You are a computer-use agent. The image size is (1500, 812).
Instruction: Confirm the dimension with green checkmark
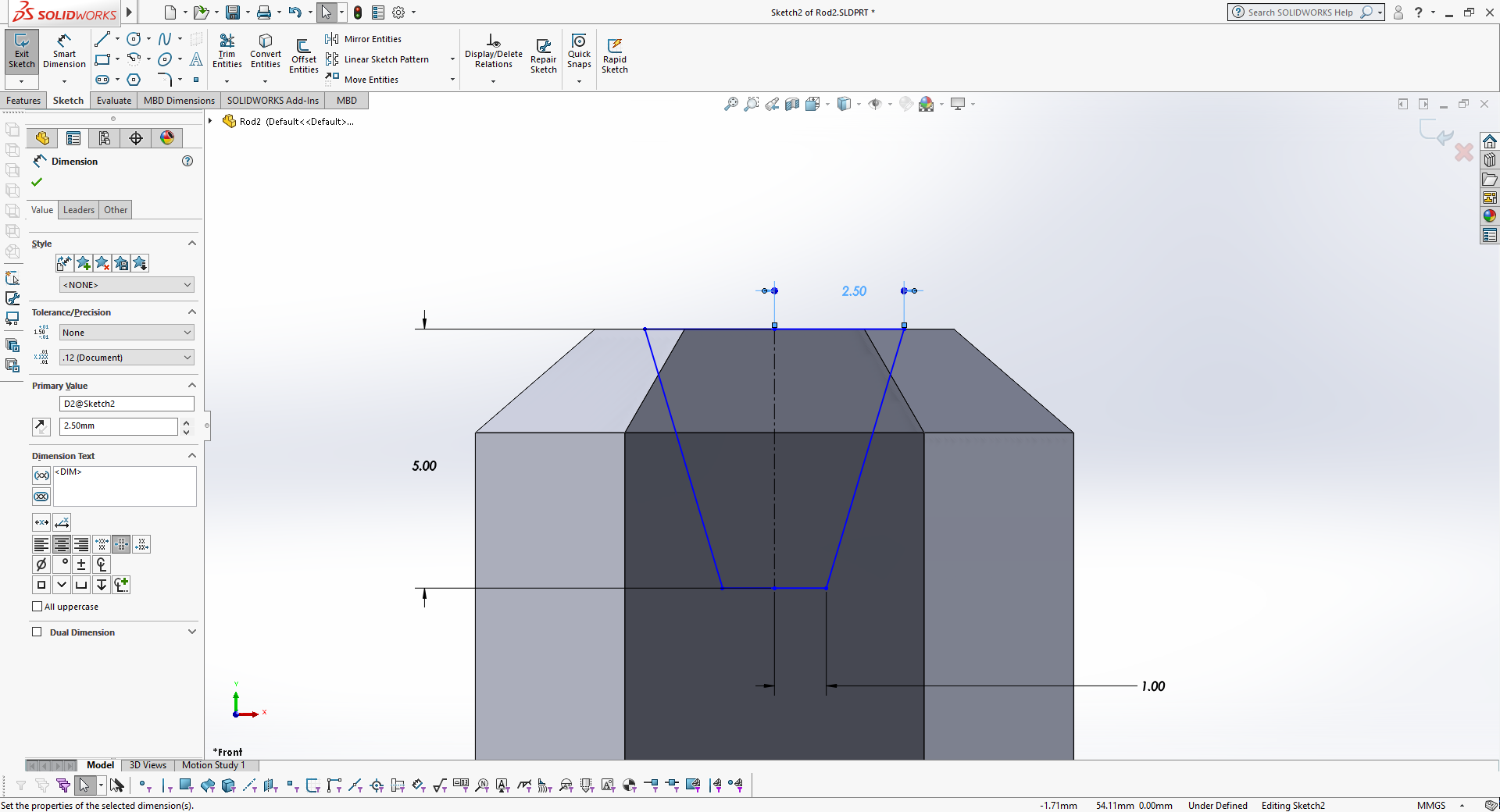(37, 182)
